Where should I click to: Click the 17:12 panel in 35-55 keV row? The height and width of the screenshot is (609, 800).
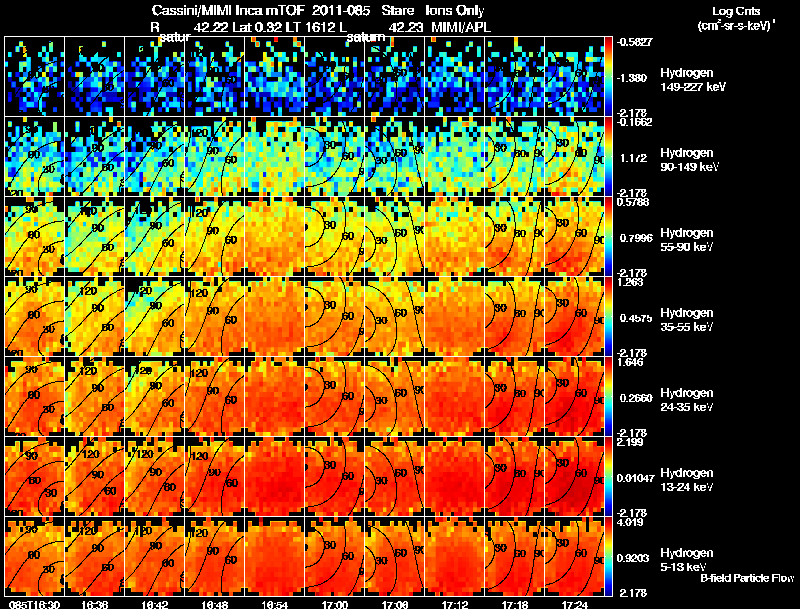coord(455,317)
